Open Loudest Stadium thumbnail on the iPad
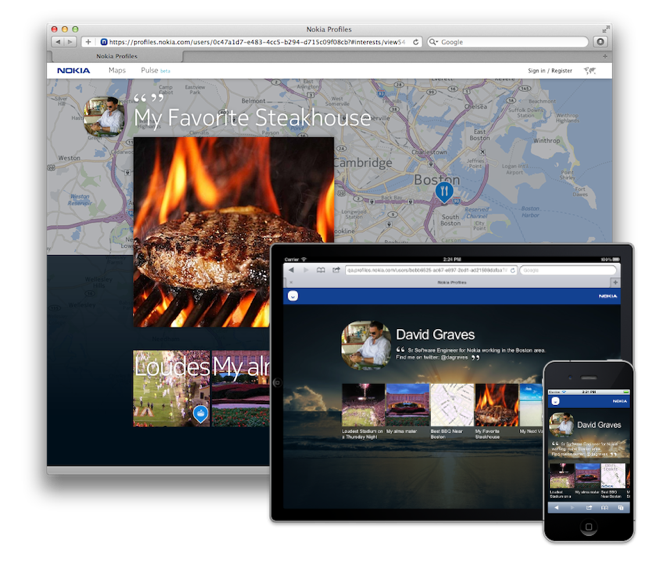 363,405
